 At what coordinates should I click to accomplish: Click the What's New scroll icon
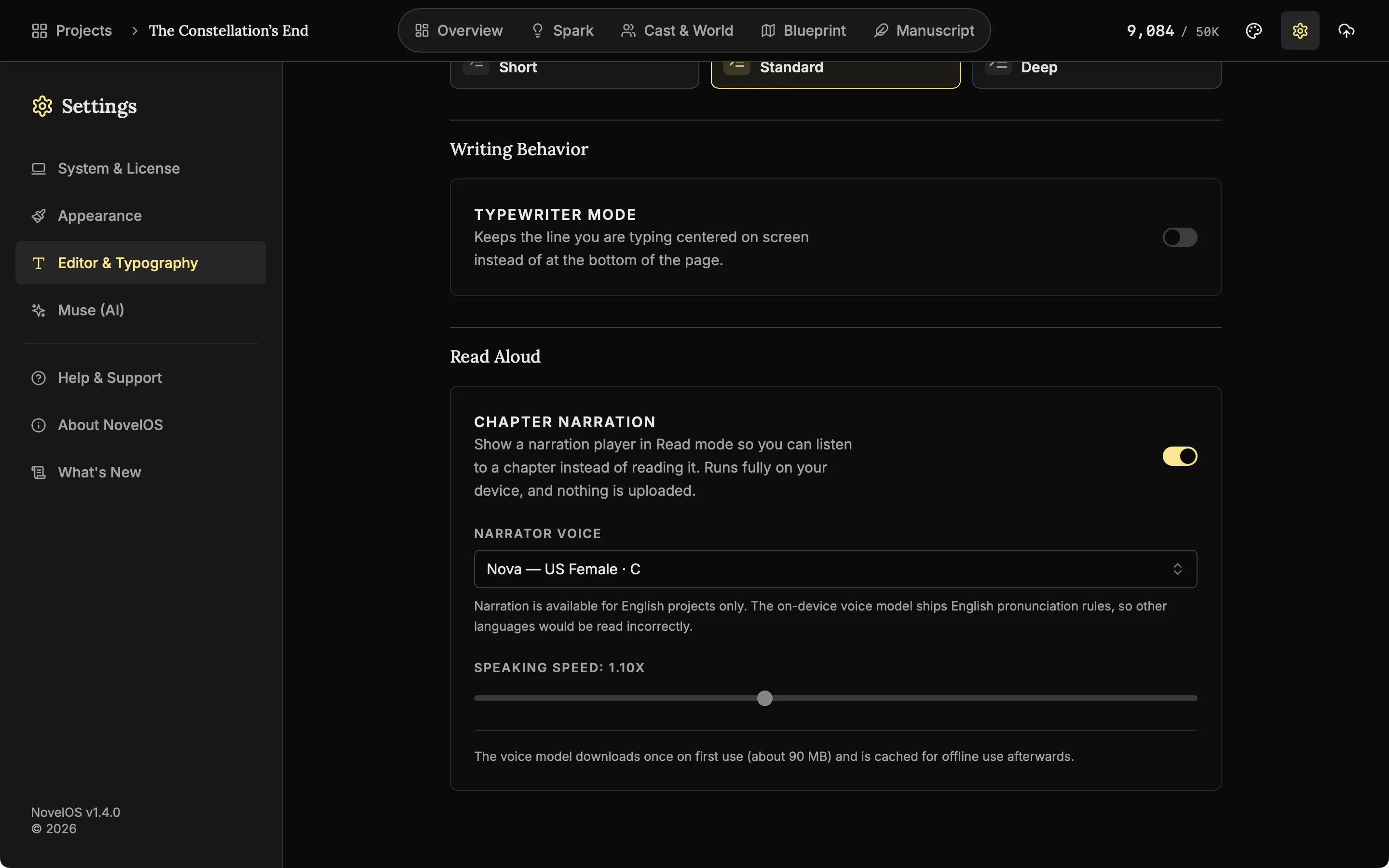coord(39,473)
